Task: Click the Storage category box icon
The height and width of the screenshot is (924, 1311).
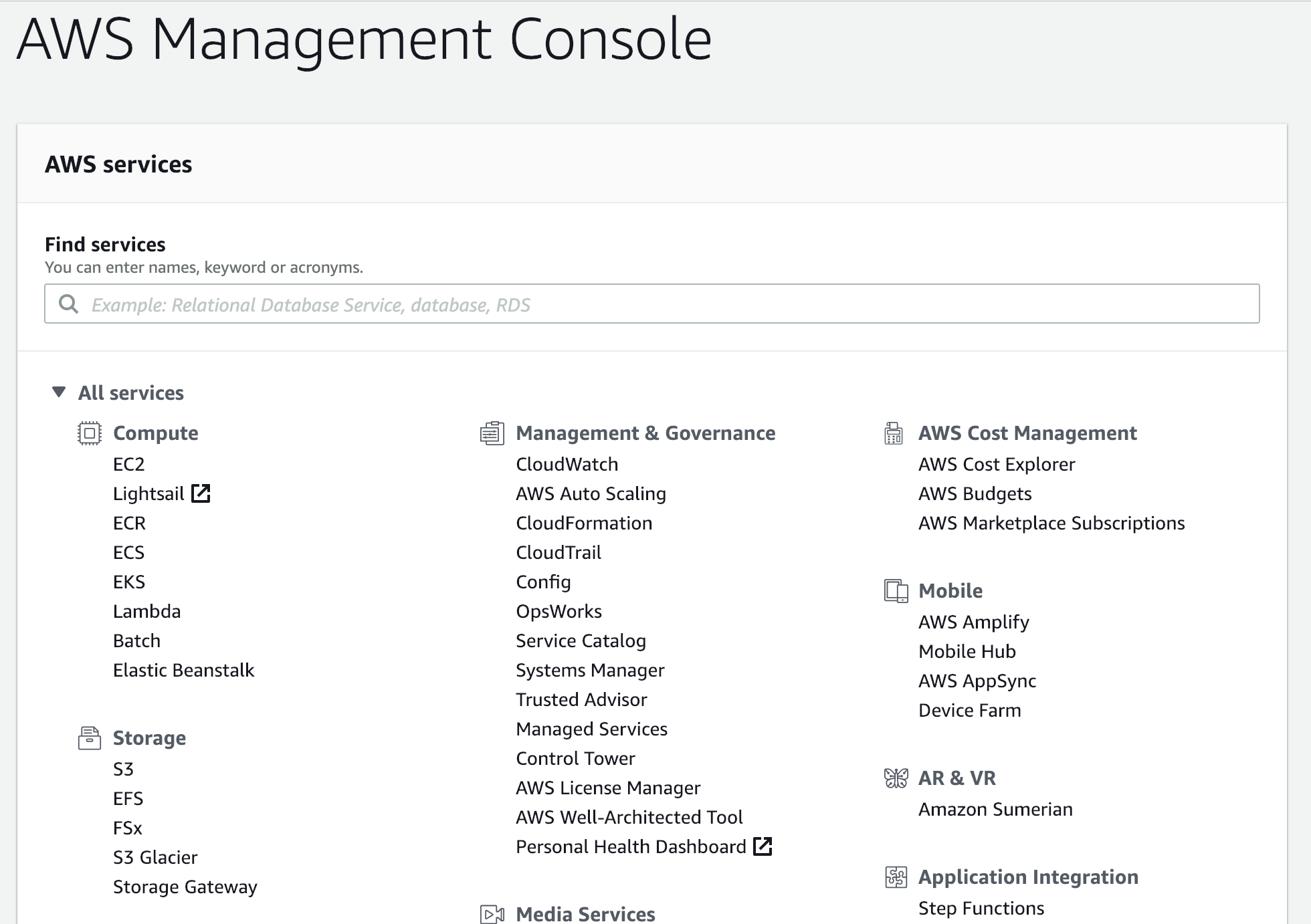Action: [89, 738]
